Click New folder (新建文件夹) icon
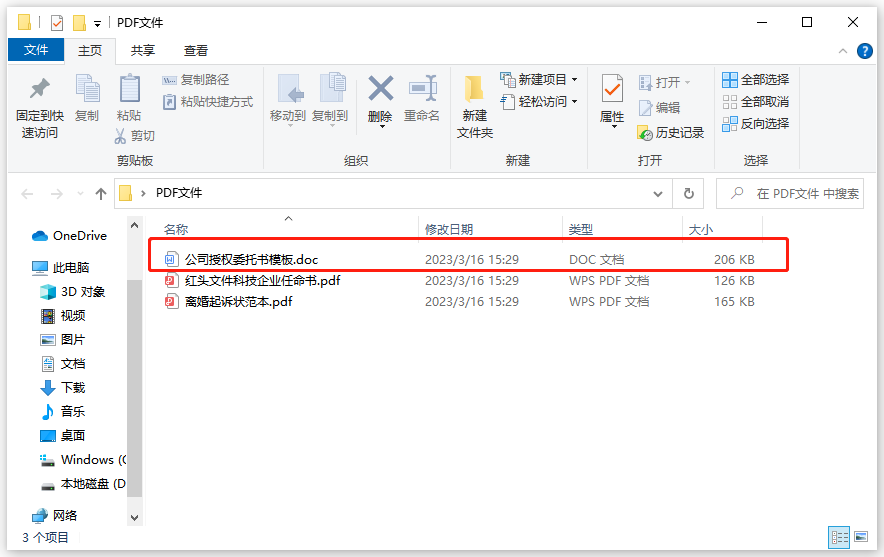 pos(474,89)
